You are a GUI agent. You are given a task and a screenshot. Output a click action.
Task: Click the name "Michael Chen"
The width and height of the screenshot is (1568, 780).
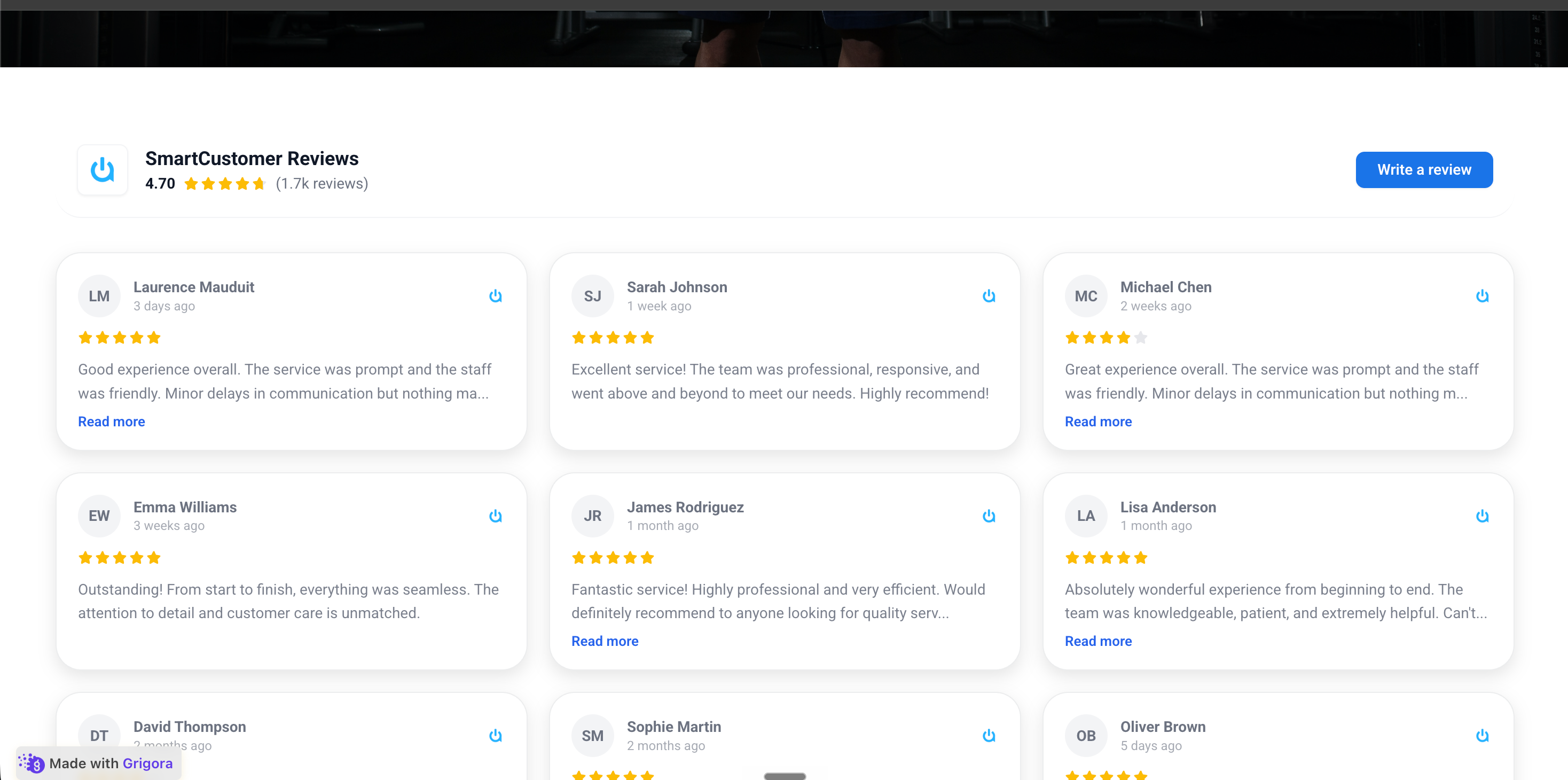click(1166, 287)
